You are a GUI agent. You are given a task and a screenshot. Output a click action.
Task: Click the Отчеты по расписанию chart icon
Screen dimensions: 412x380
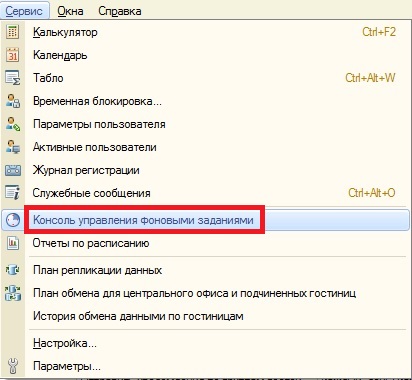[13, 243]
